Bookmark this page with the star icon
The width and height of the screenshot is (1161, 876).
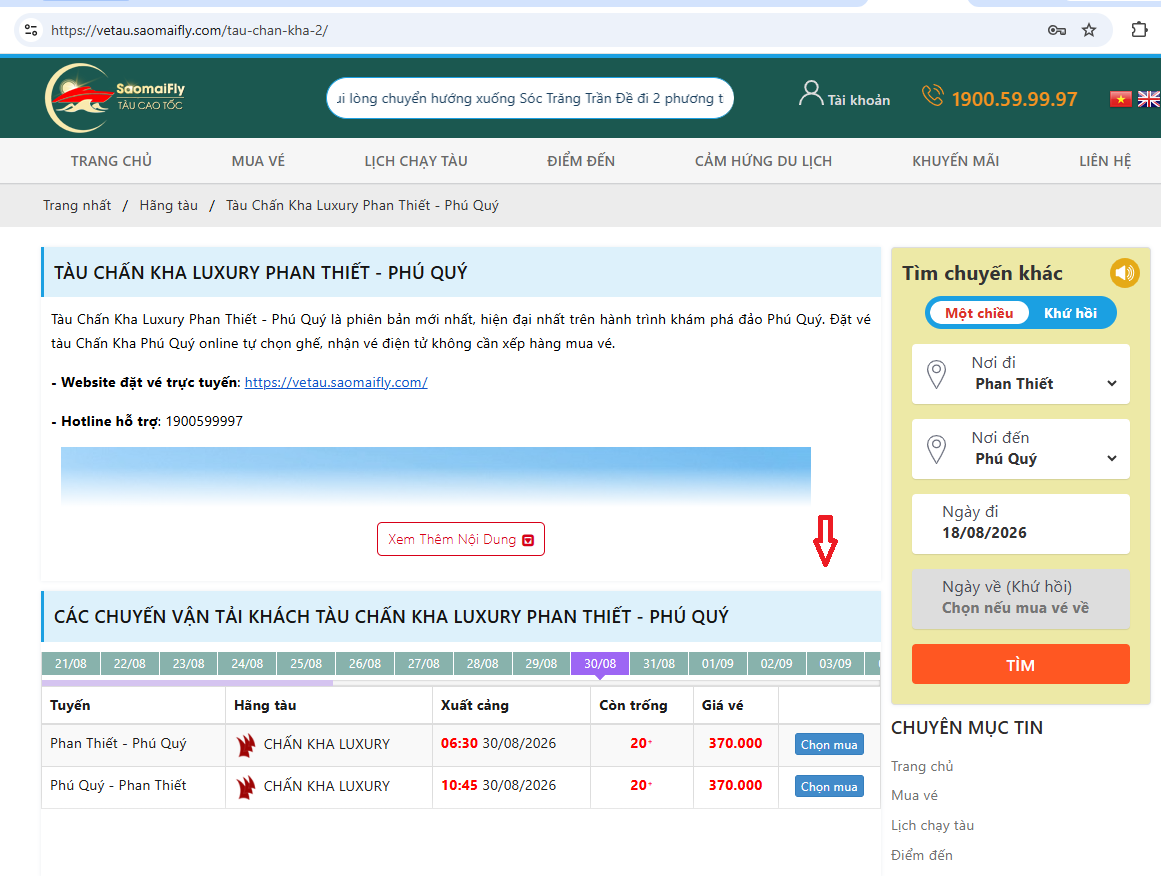tap(1088, 30)
